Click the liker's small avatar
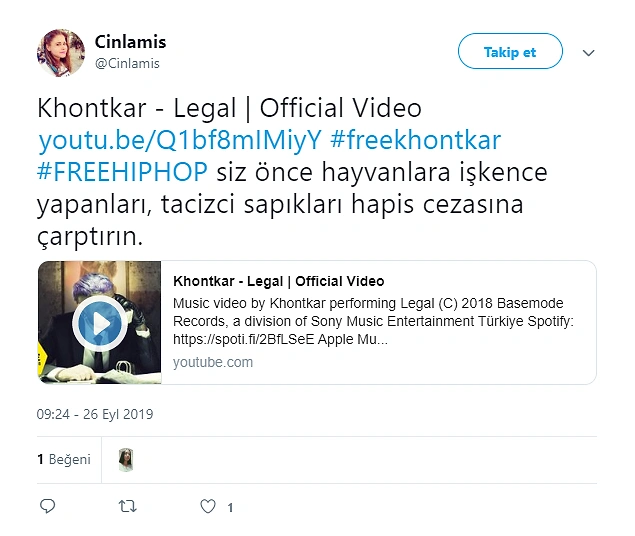Image resolution: width=635 pixels, height=536 pixels. pyautogui.click(x=126, y=459)
